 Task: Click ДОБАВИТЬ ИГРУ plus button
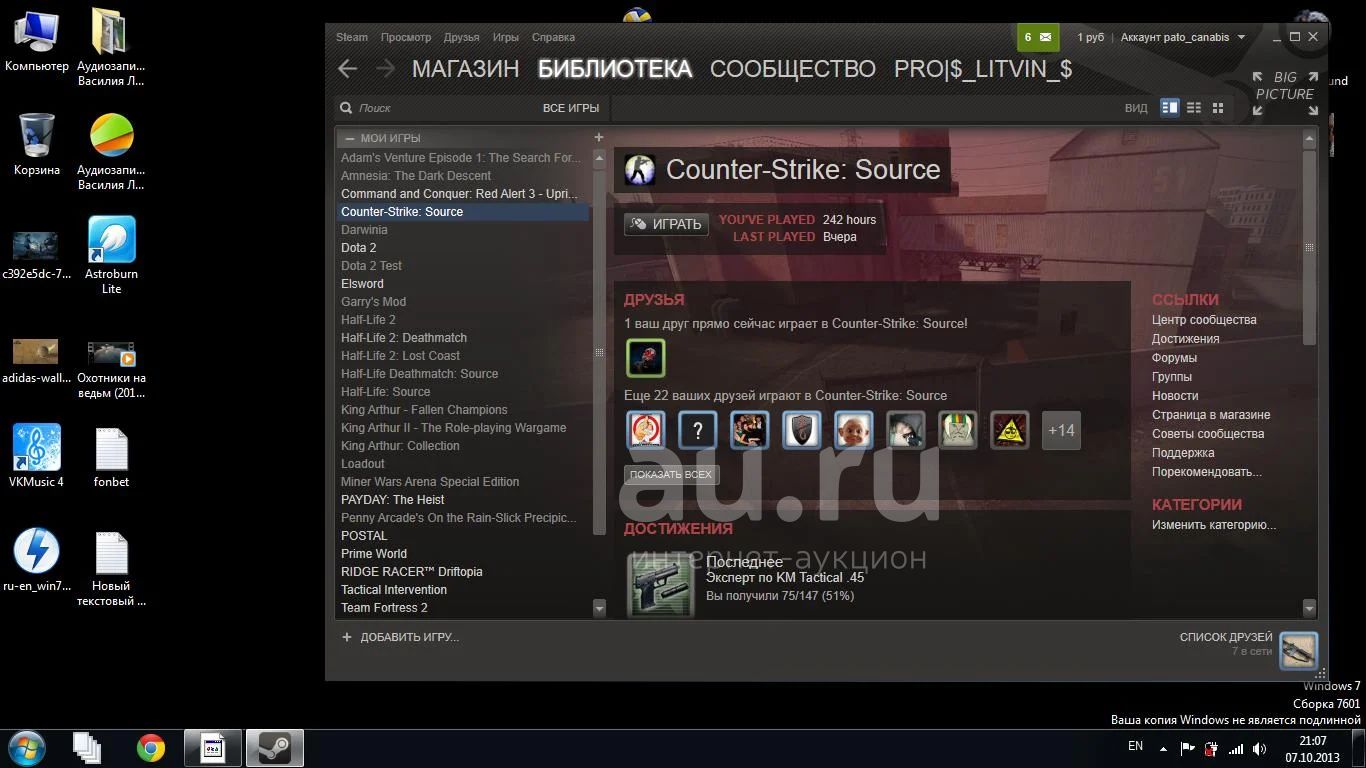point(400,637)
